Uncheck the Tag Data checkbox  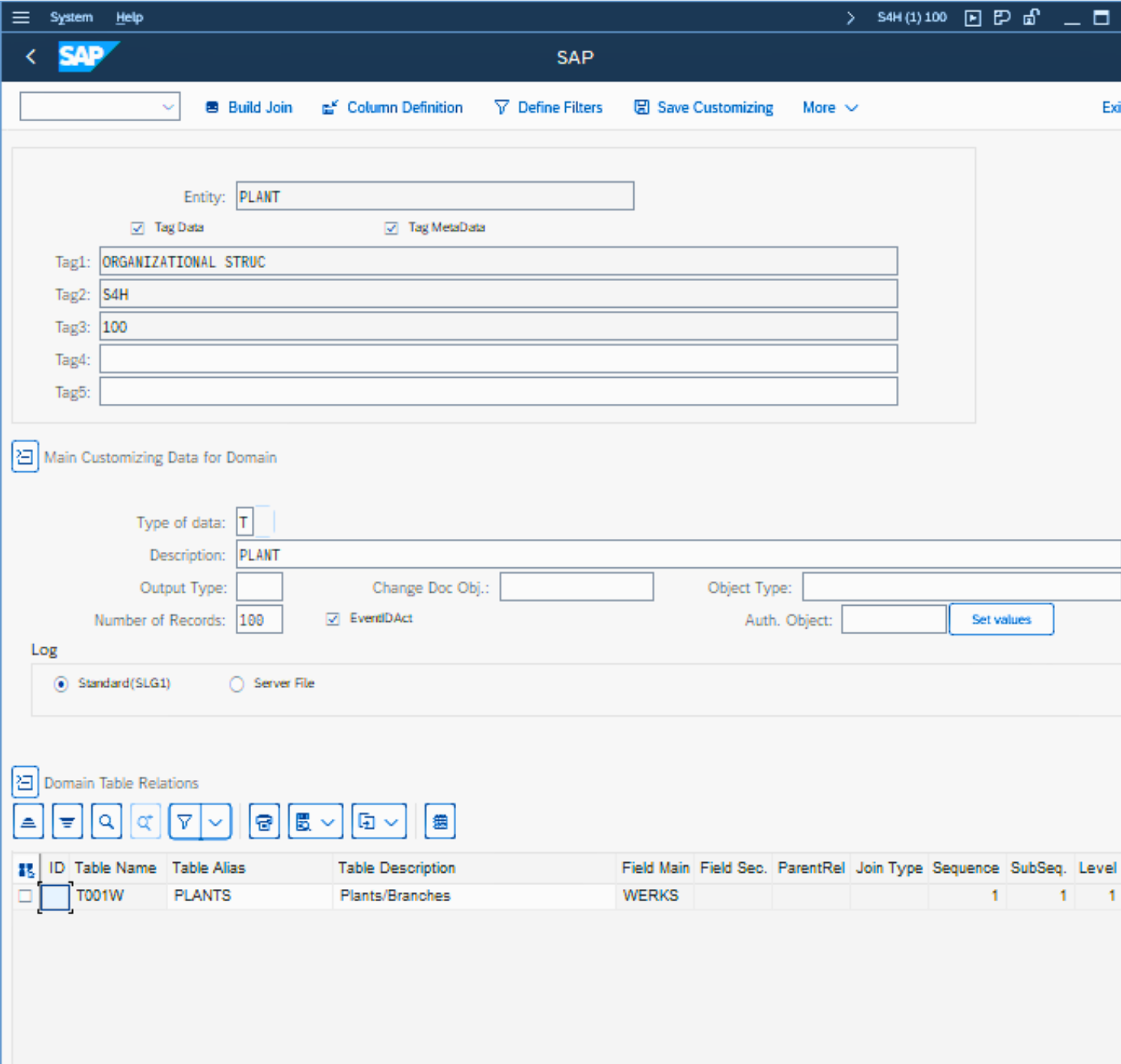point(138,228)
